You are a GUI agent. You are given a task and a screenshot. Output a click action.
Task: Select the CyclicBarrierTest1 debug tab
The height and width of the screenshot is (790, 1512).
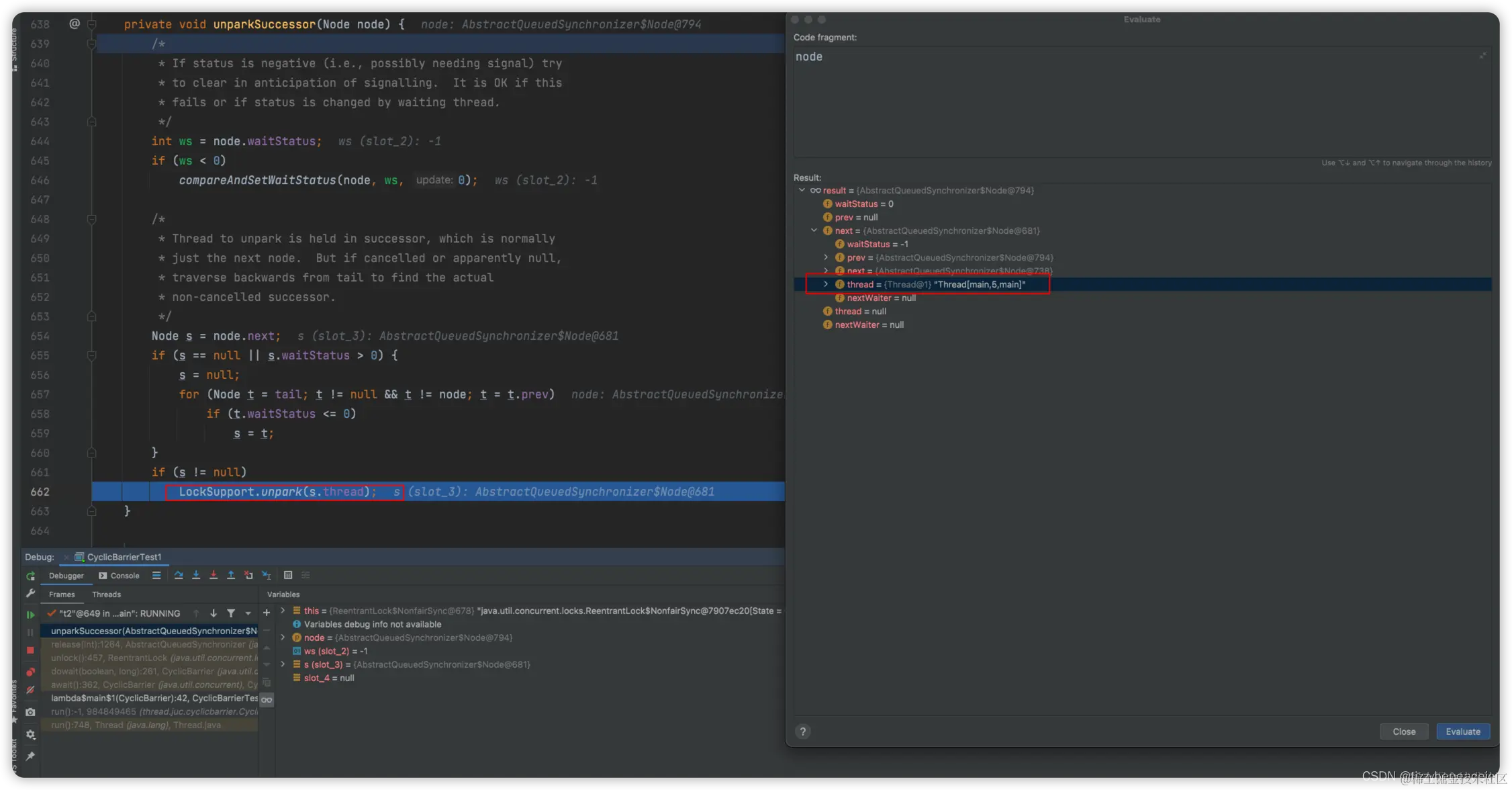click(x=118, y=557)
